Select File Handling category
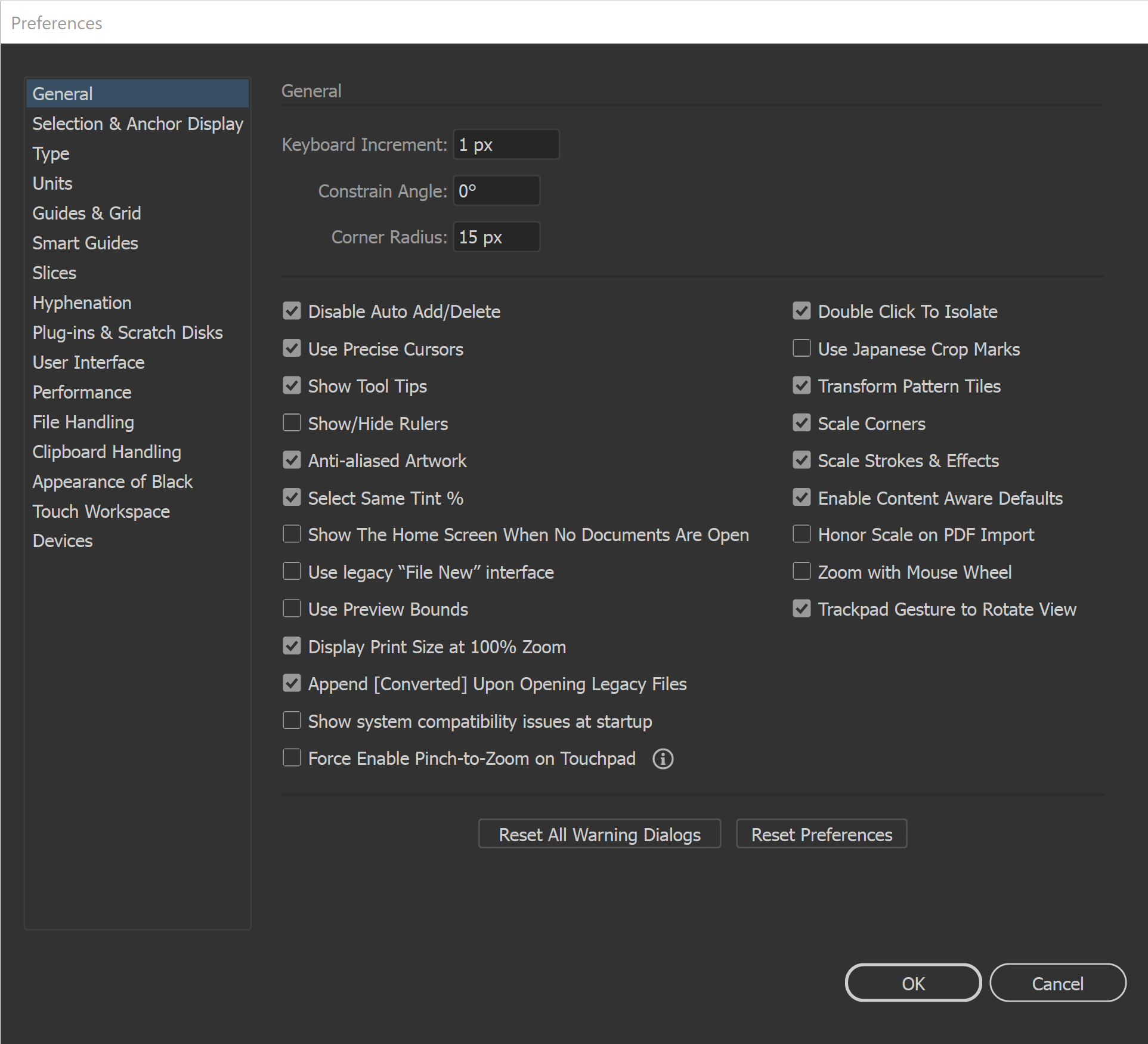1148x1044 pixels. pos(137,422)
